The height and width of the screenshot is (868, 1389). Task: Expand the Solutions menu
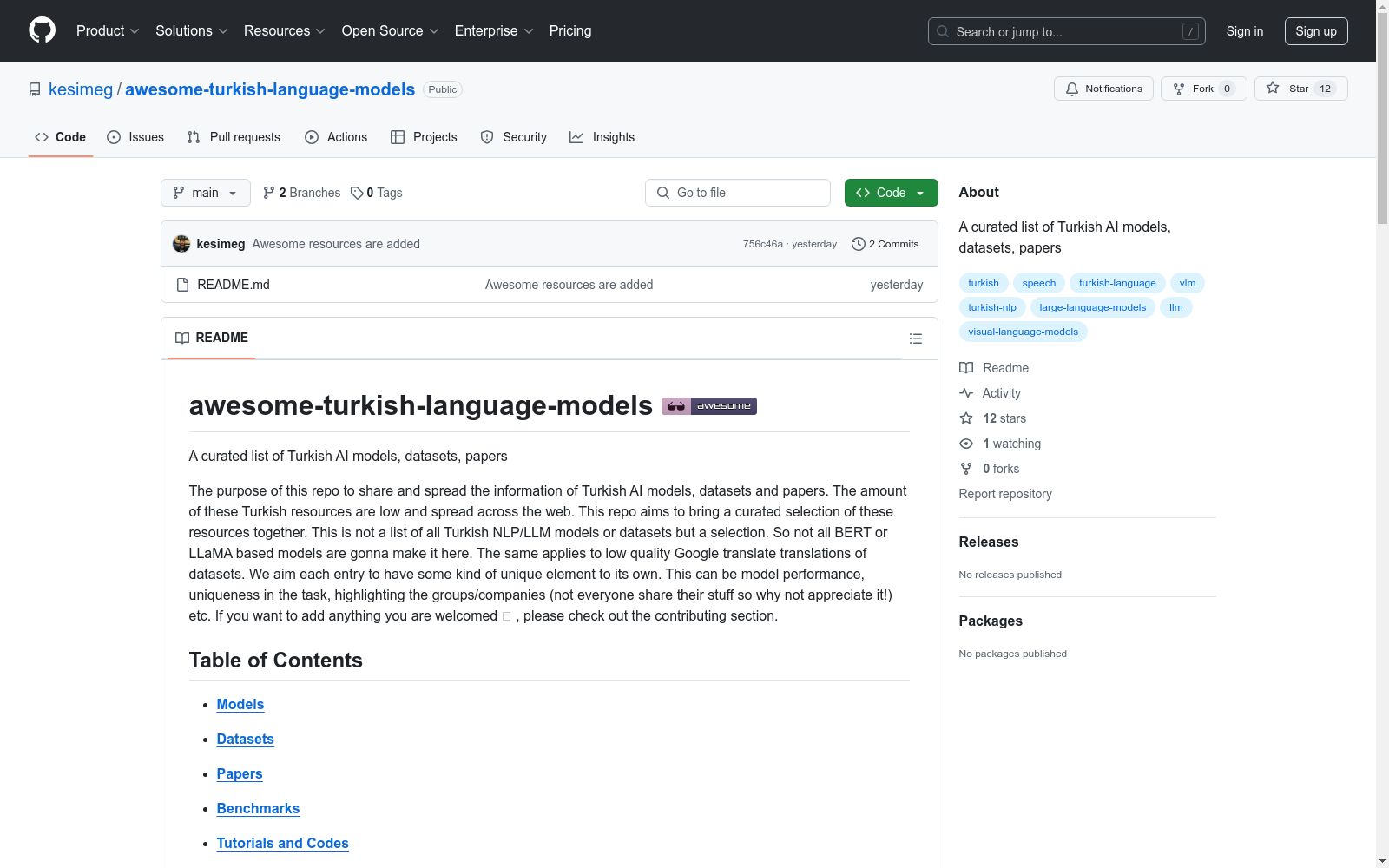192,31
